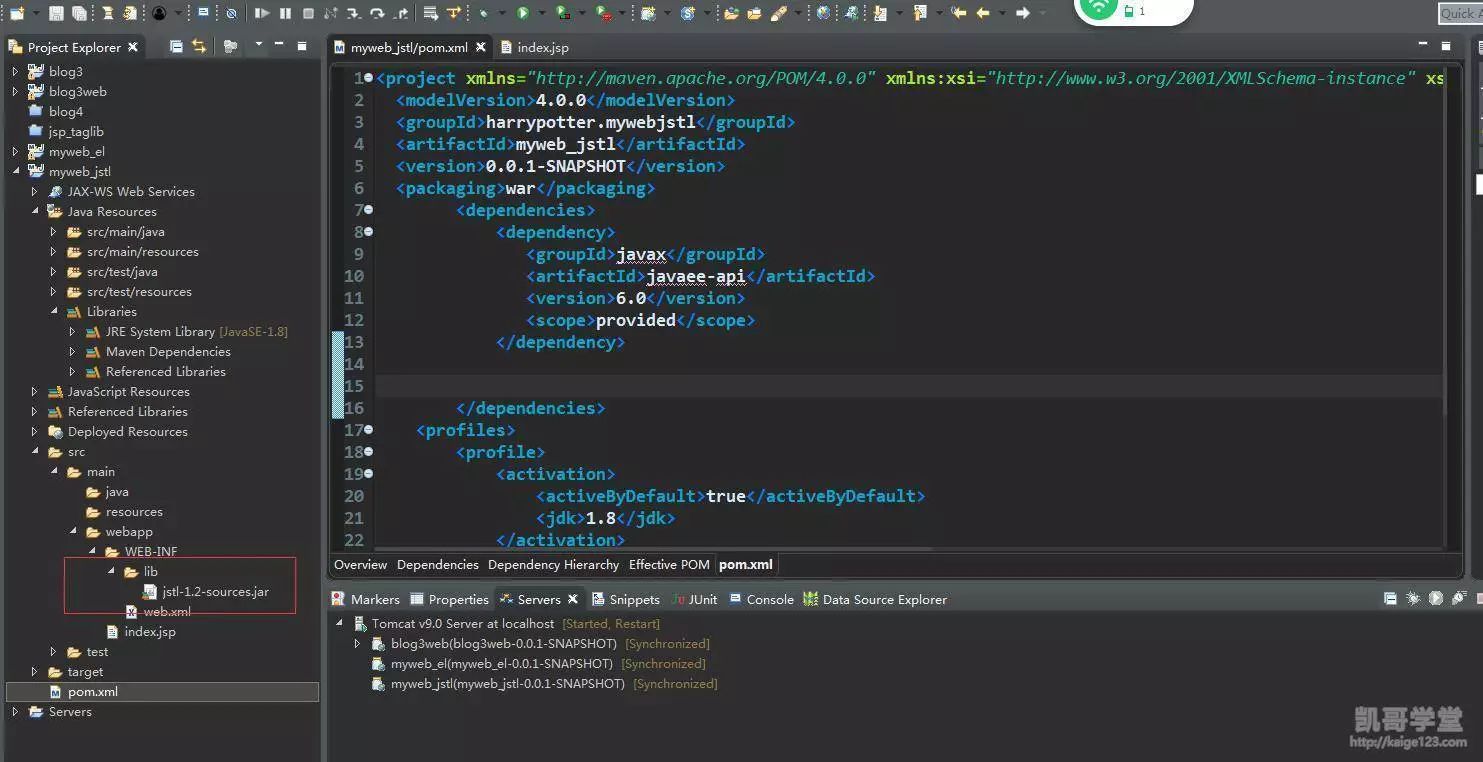Open Project Explorer view menu dropdown
Image resolution: width=1483 pixels, height=762 pixels.
259,44
